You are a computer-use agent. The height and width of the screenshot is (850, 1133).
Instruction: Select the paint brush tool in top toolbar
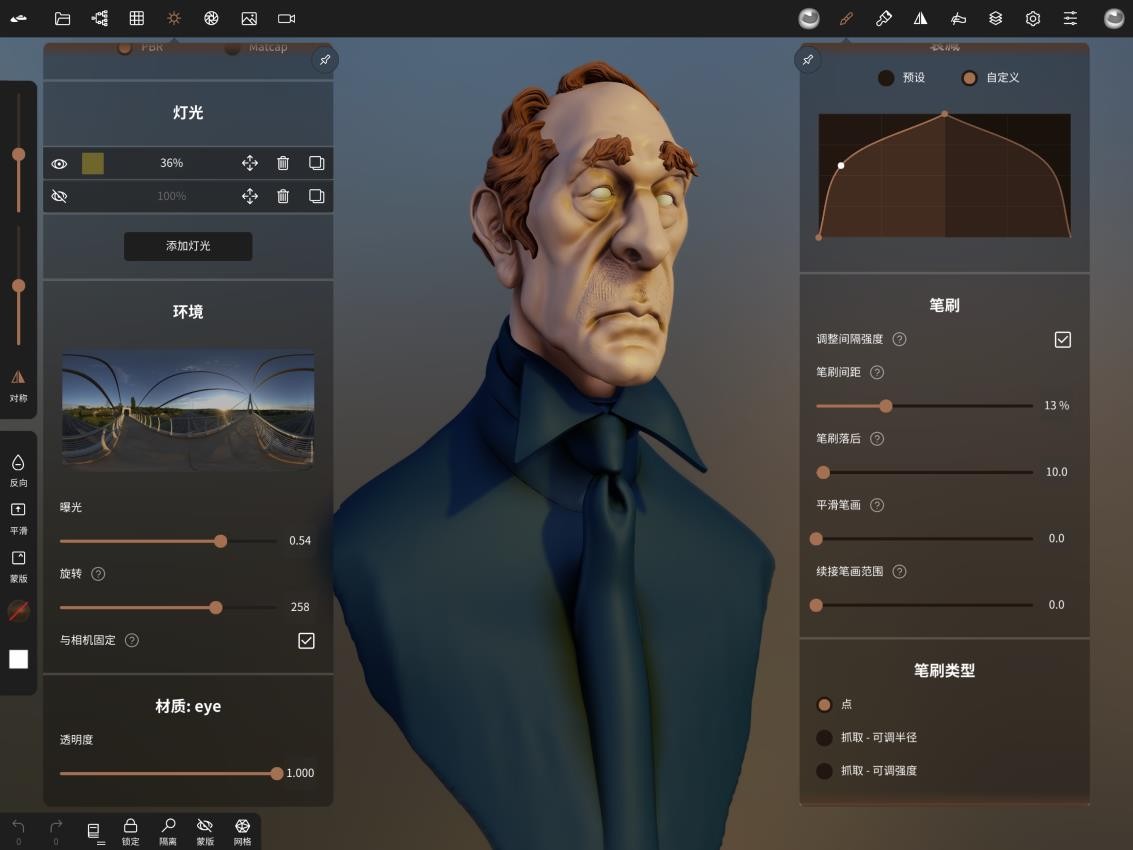846,17
